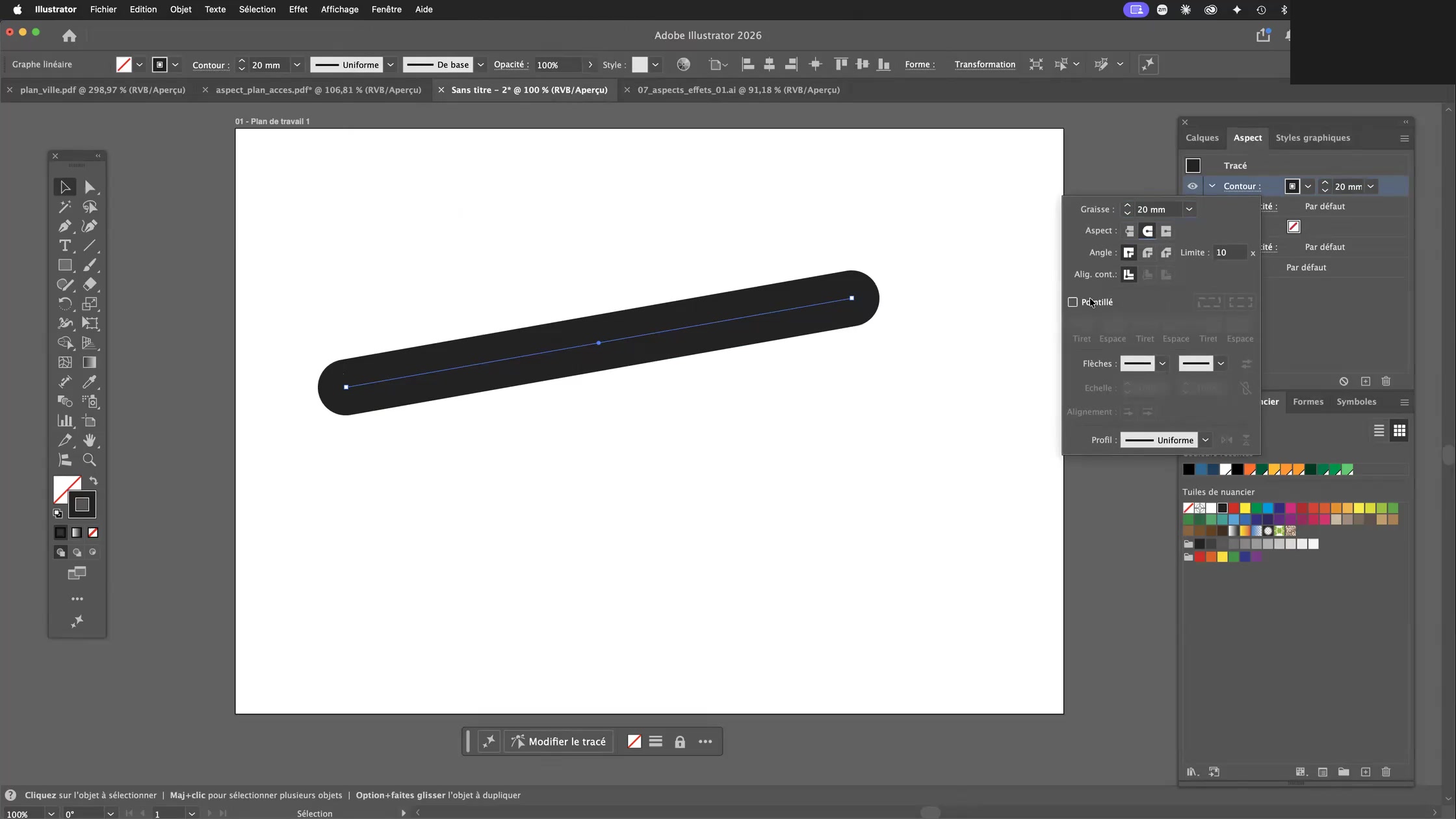Viewport: 1456px width, 819px height.
Task: Select the Artboard tool
Action: (90, 421)
